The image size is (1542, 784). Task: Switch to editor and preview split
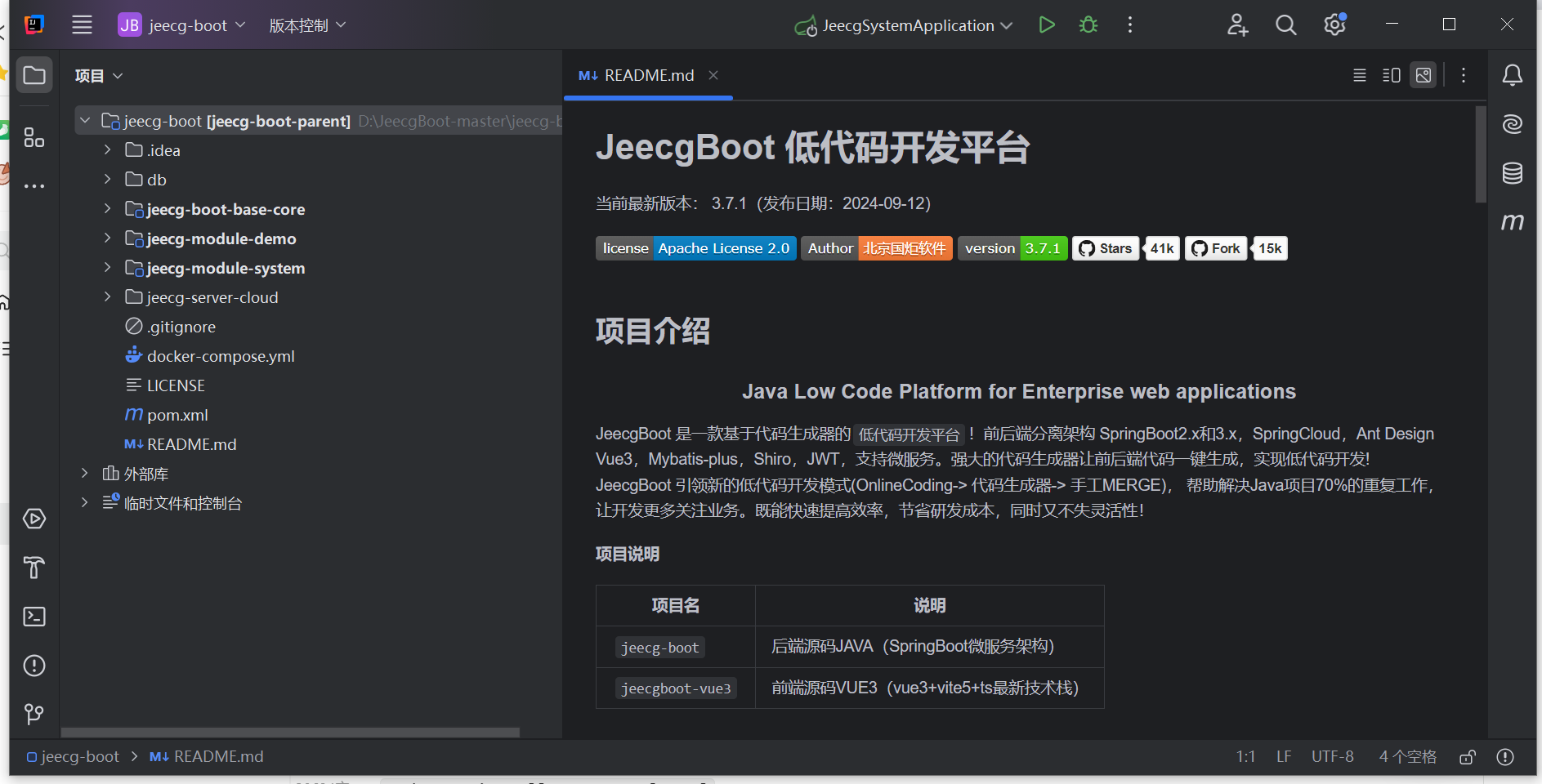(1392, 75)
